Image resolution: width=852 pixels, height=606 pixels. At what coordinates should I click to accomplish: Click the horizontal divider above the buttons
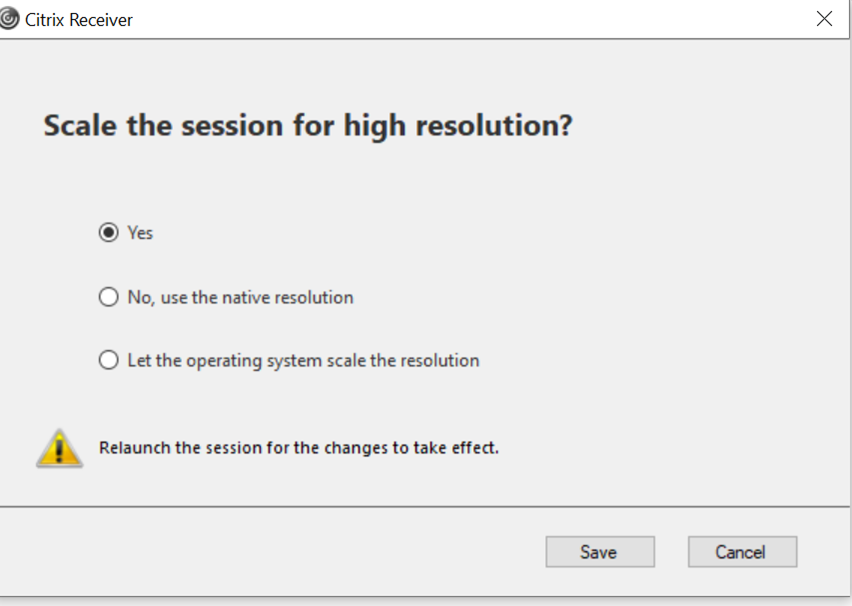pos(425,507)
